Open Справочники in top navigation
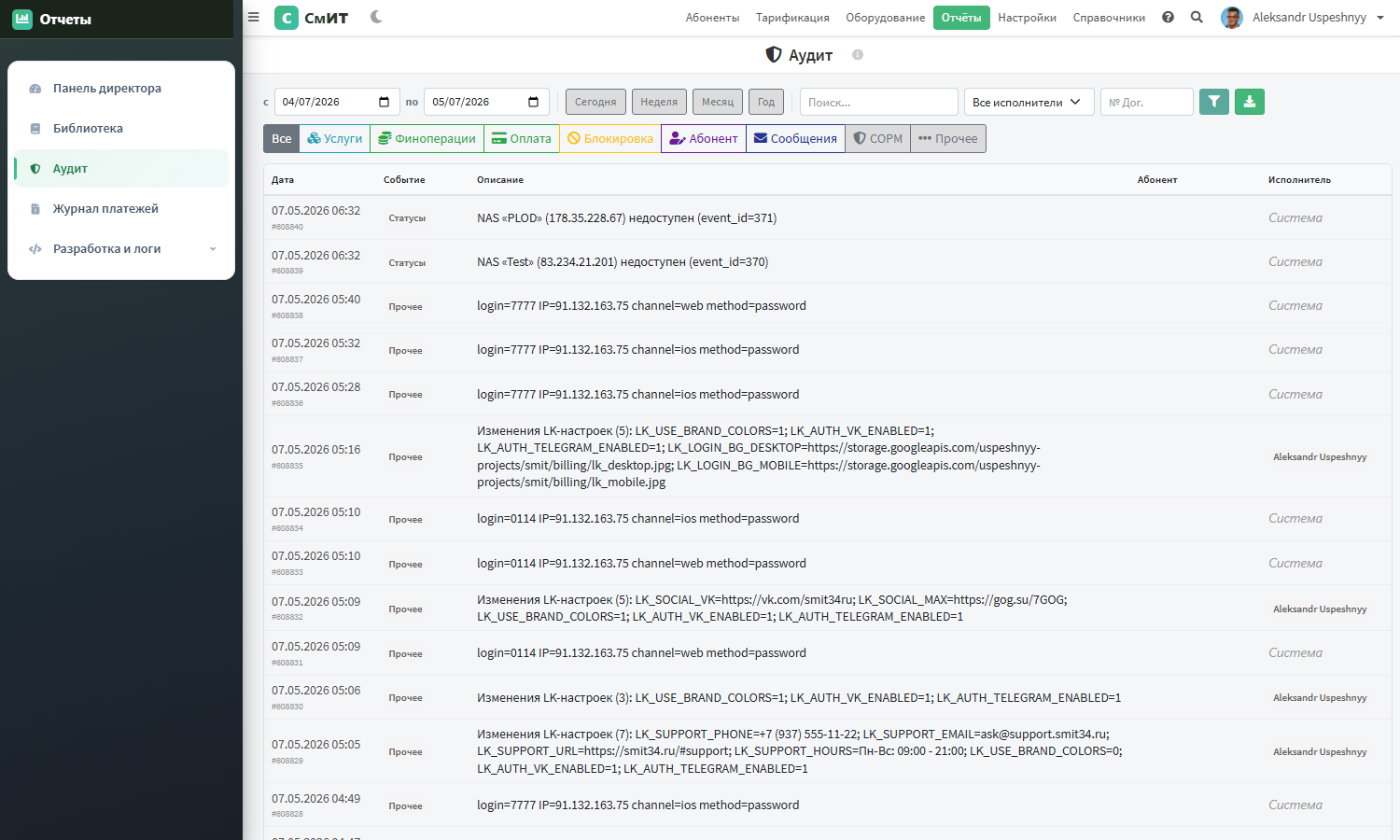The height and width of the screenshot is (840, 1400). coord(1109,18)
